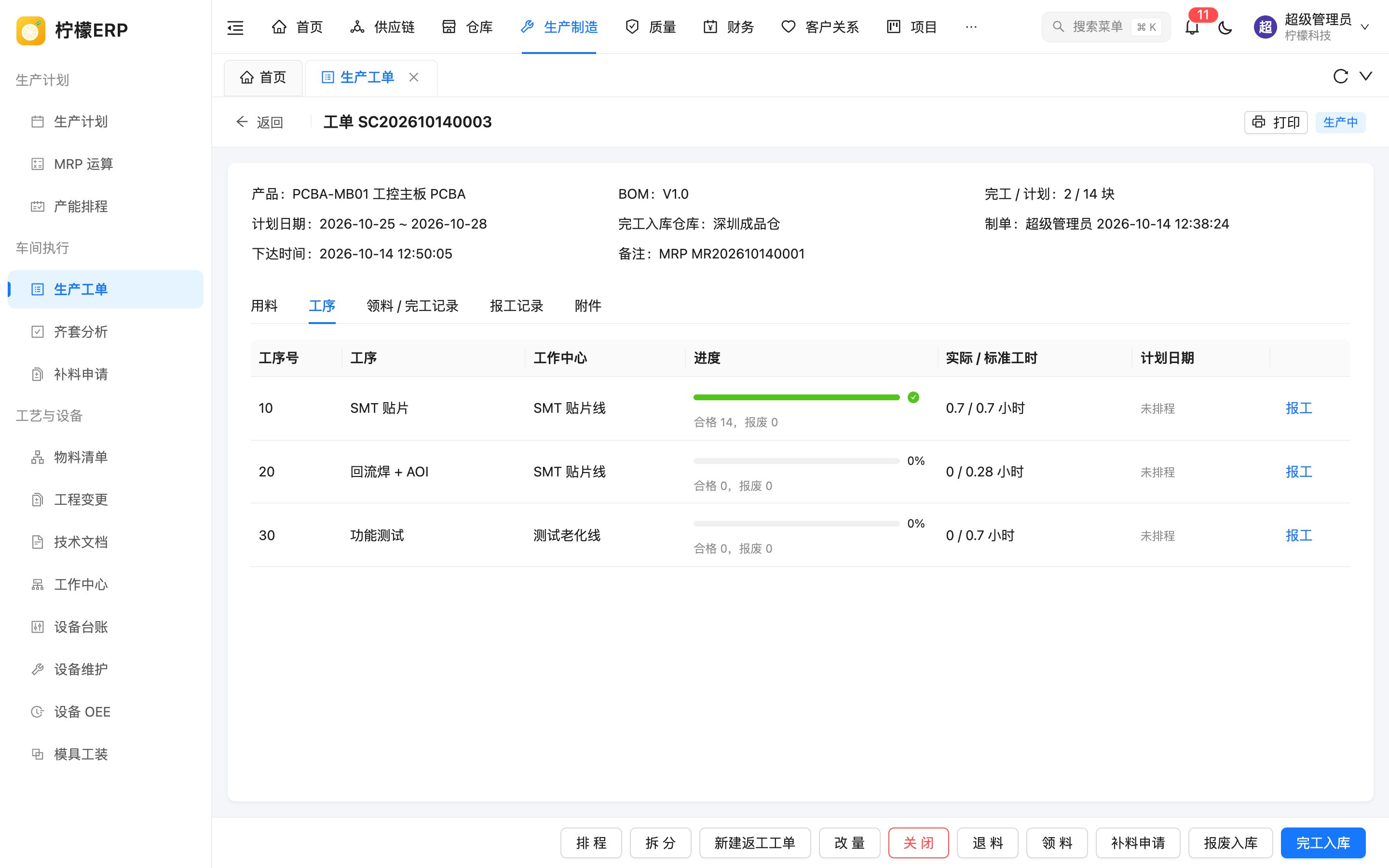Open the 供应链 top menu
Viewport: 1389px width, 868px height.
pos(382,27)
